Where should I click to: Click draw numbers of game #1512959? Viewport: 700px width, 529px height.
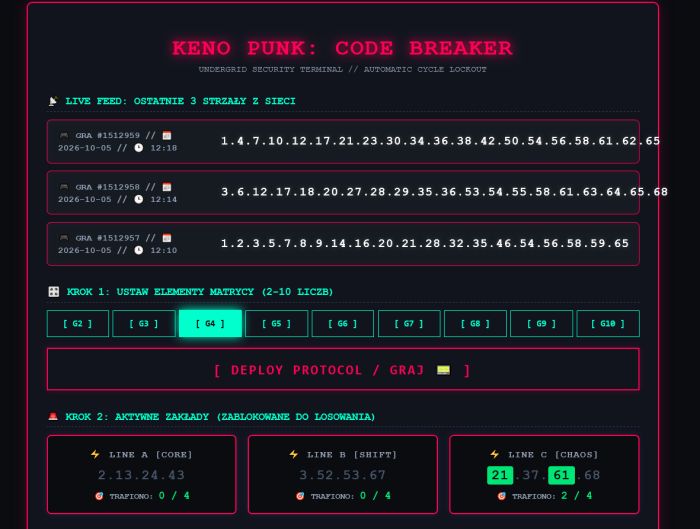pyautogui.click(x=440, y=141)
